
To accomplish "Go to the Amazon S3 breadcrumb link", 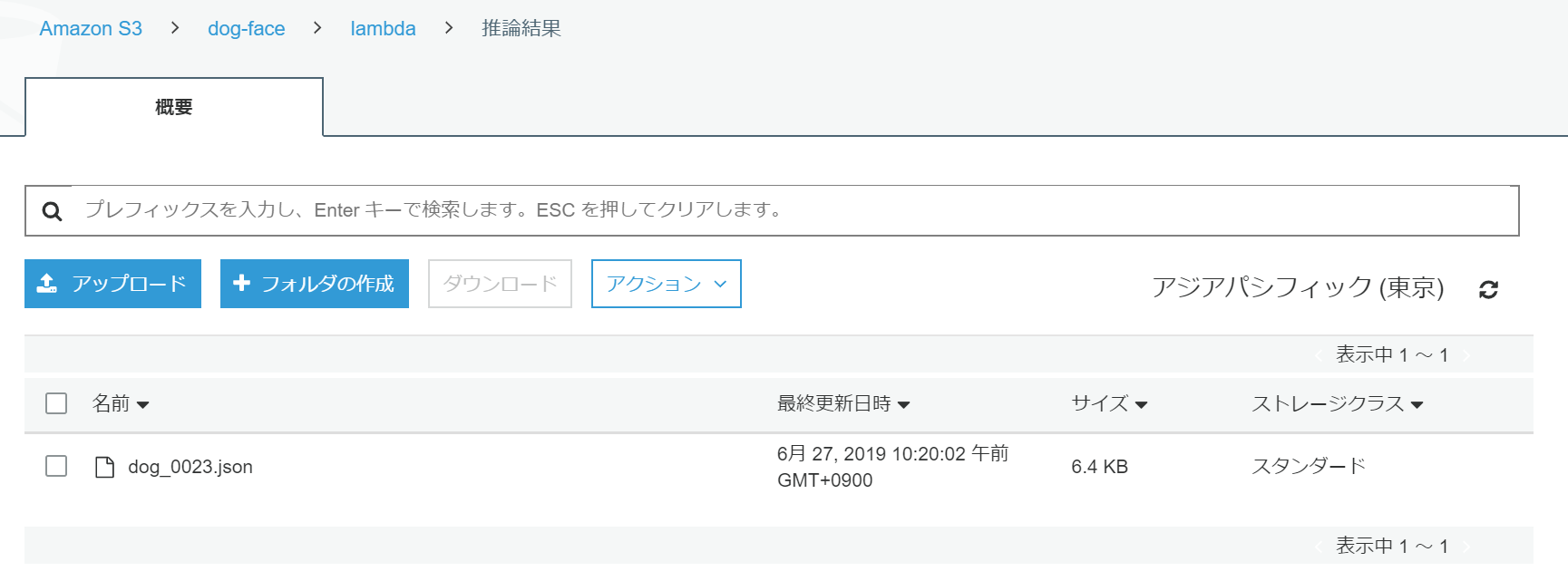I will pos(91,29).
